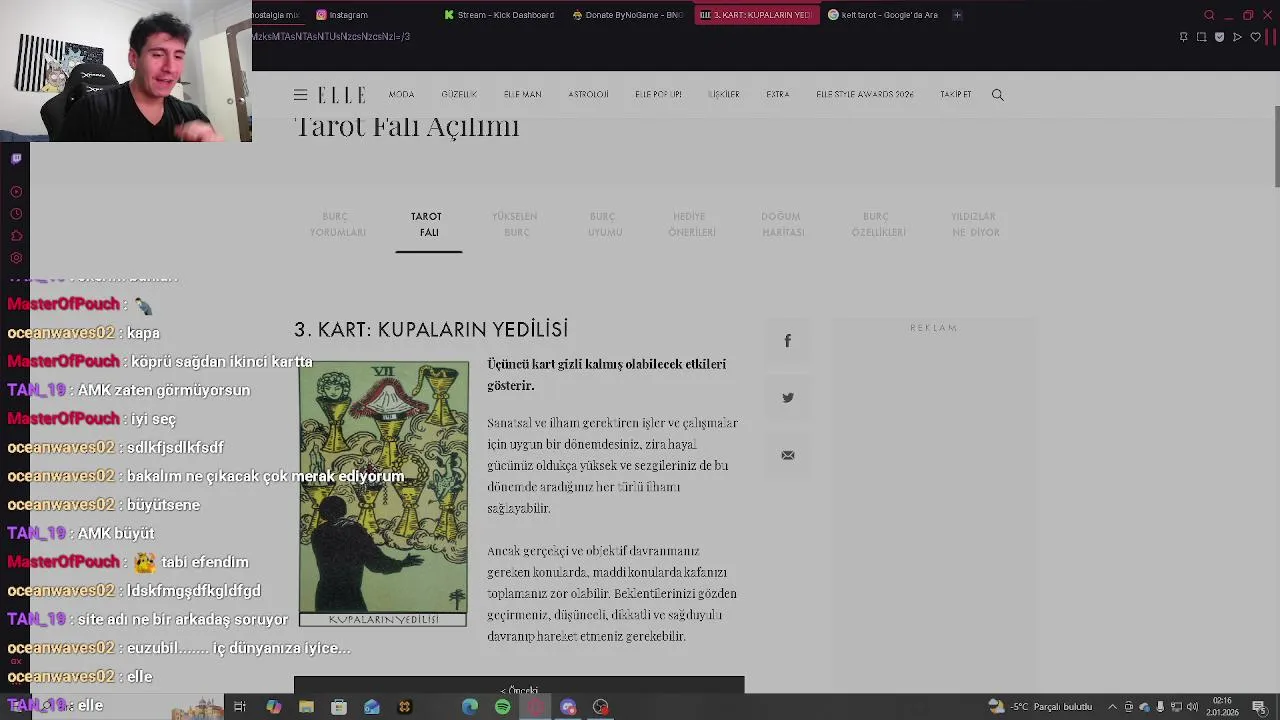Open the ELLE hamburger menu

point(300,95)
